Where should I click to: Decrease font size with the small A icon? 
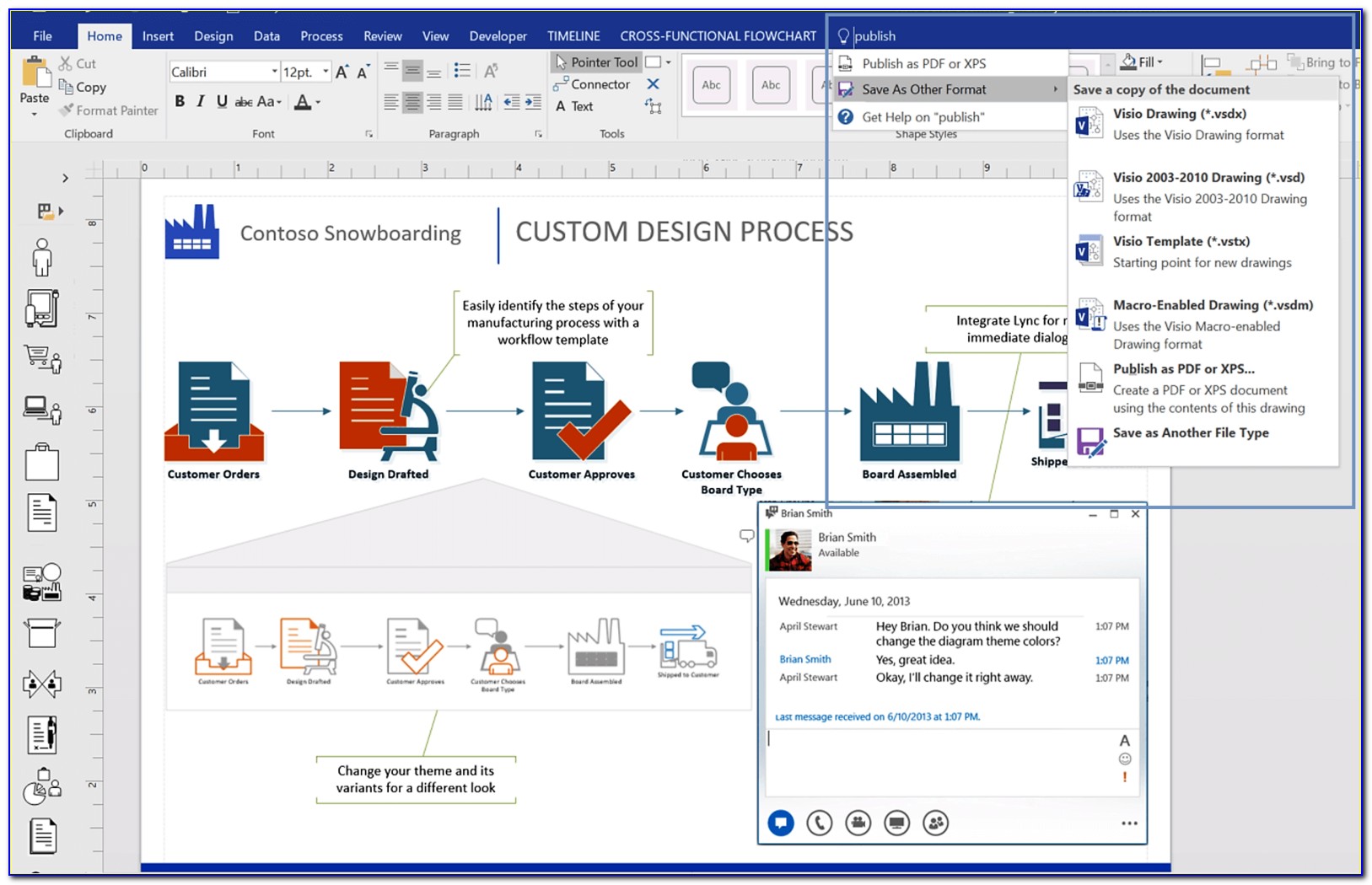(x=363, y=72)
